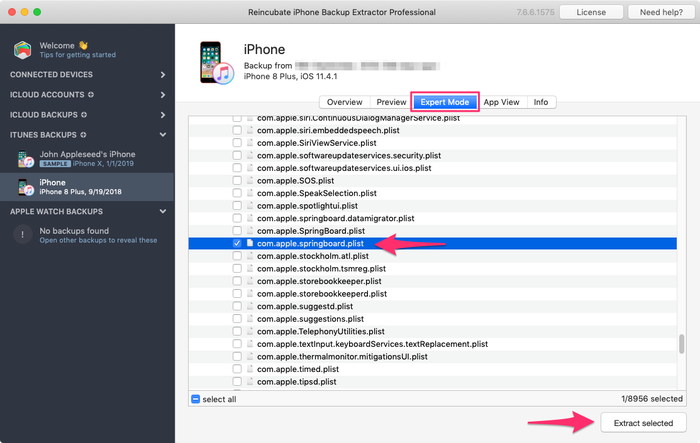This screenshot has height=443, width=700.
Task: Click file icon of com.apple.spotlightui.plist
Action: (250, 206)
